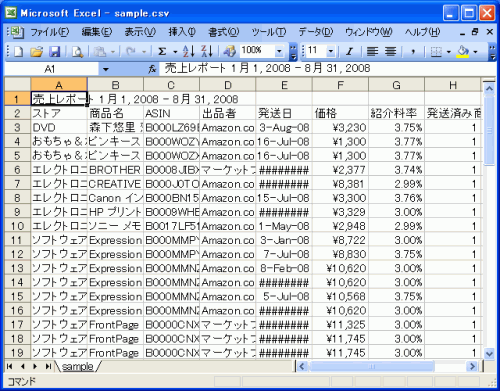
Task: Restore the workbook window inside Excel
Action: click(x=475, y=32)
